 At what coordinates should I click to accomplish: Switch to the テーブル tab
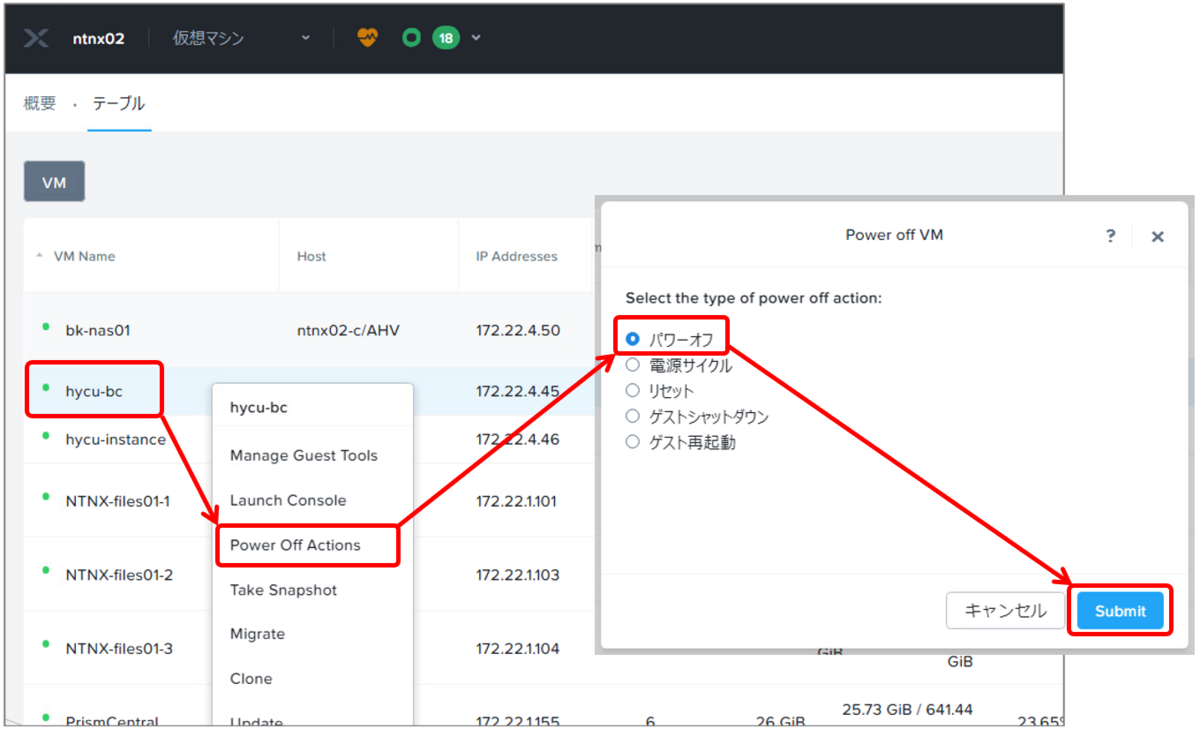coord(119,103)
